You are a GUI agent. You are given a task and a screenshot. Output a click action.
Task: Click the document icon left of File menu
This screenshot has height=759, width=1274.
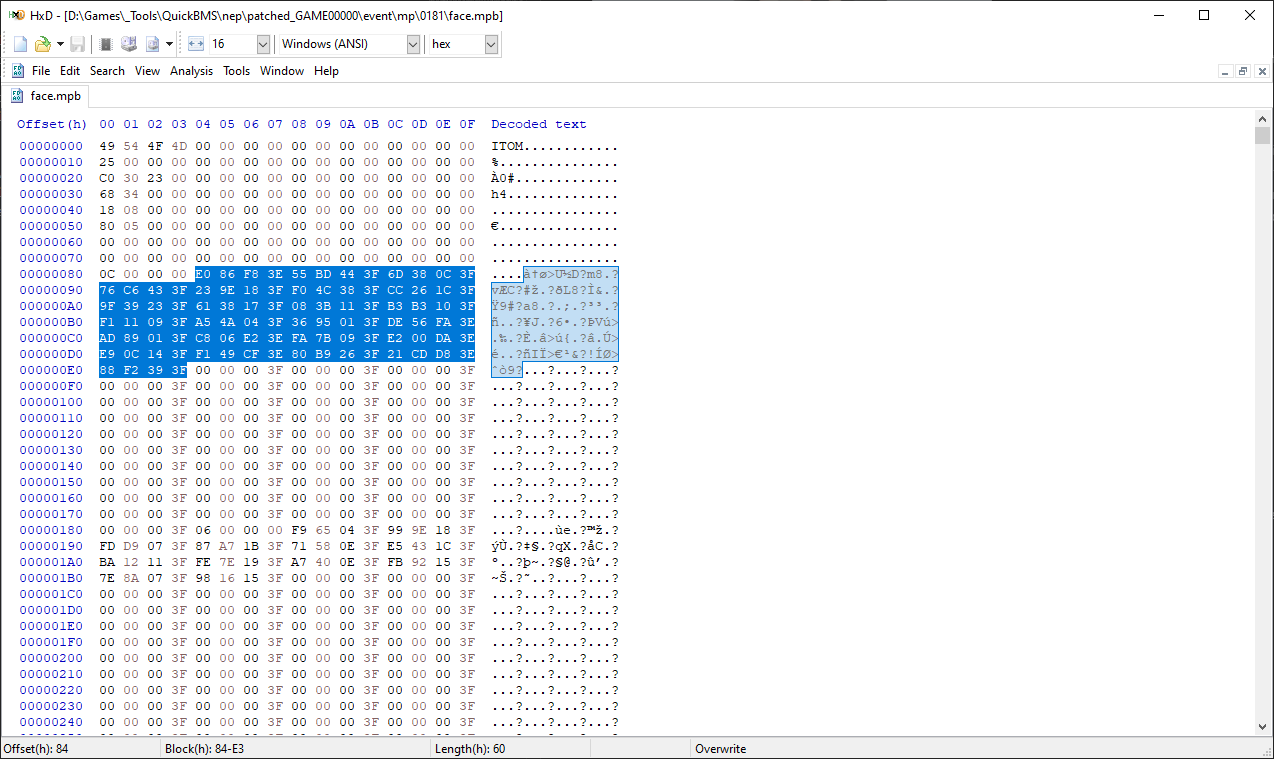pyautogui.click(x=17, y=71)
